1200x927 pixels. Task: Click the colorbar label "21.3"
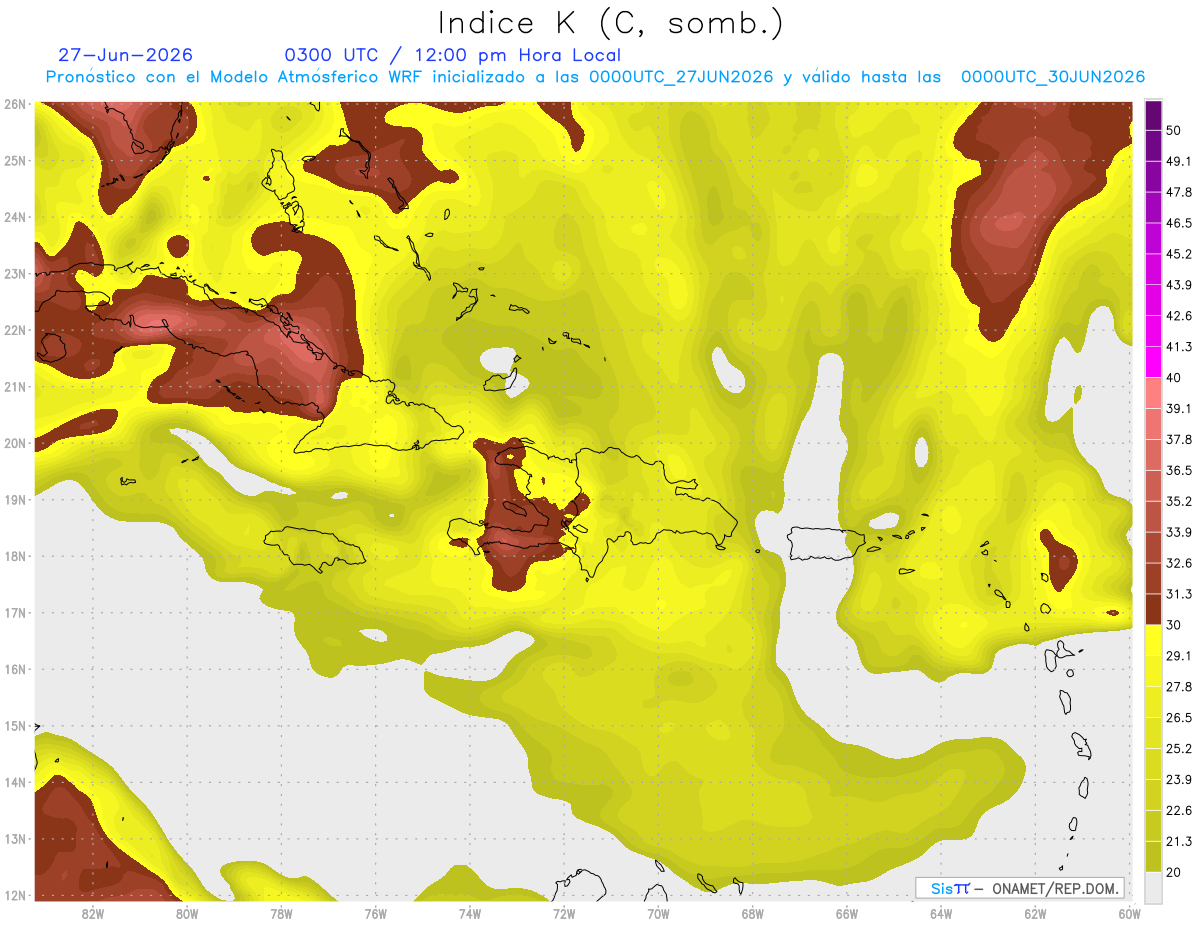pos(1179,842)
